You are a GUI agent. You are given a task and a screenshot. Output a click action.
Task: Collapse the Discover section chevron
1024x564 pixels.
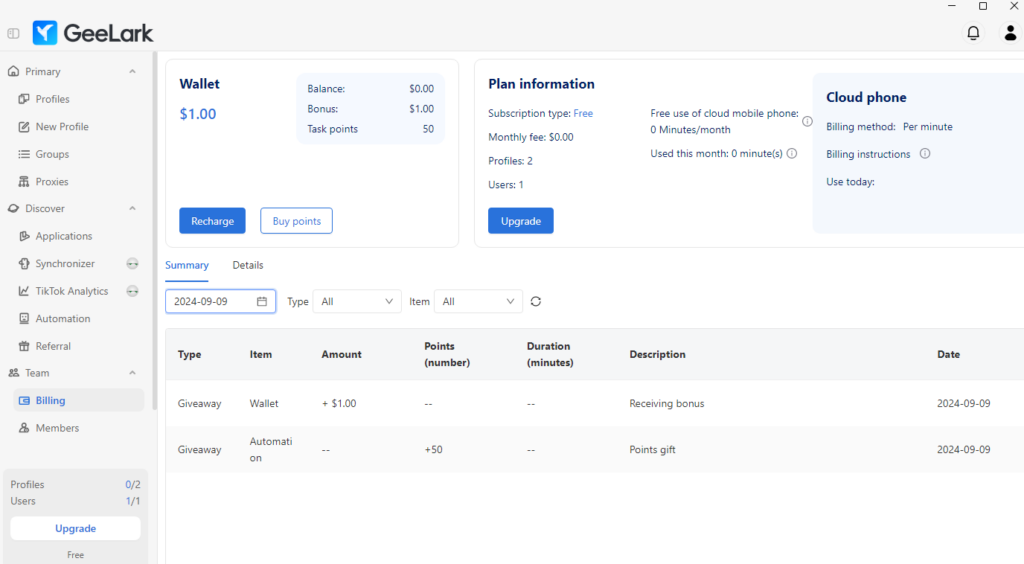click(x=133, y=208)
